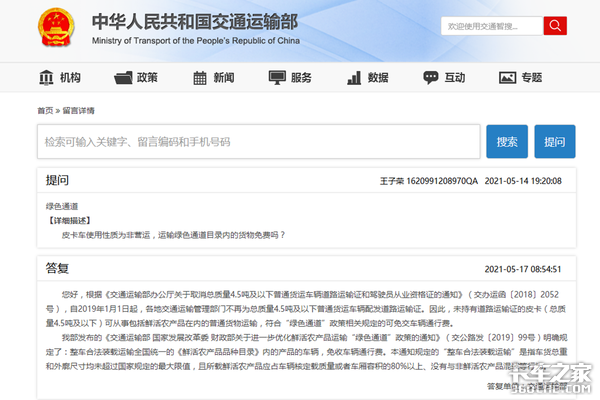Click the question timestamp 2021-05-14 19:20:08
The width and height of the screenshot is (600, 400).
[x=523, y=181]
